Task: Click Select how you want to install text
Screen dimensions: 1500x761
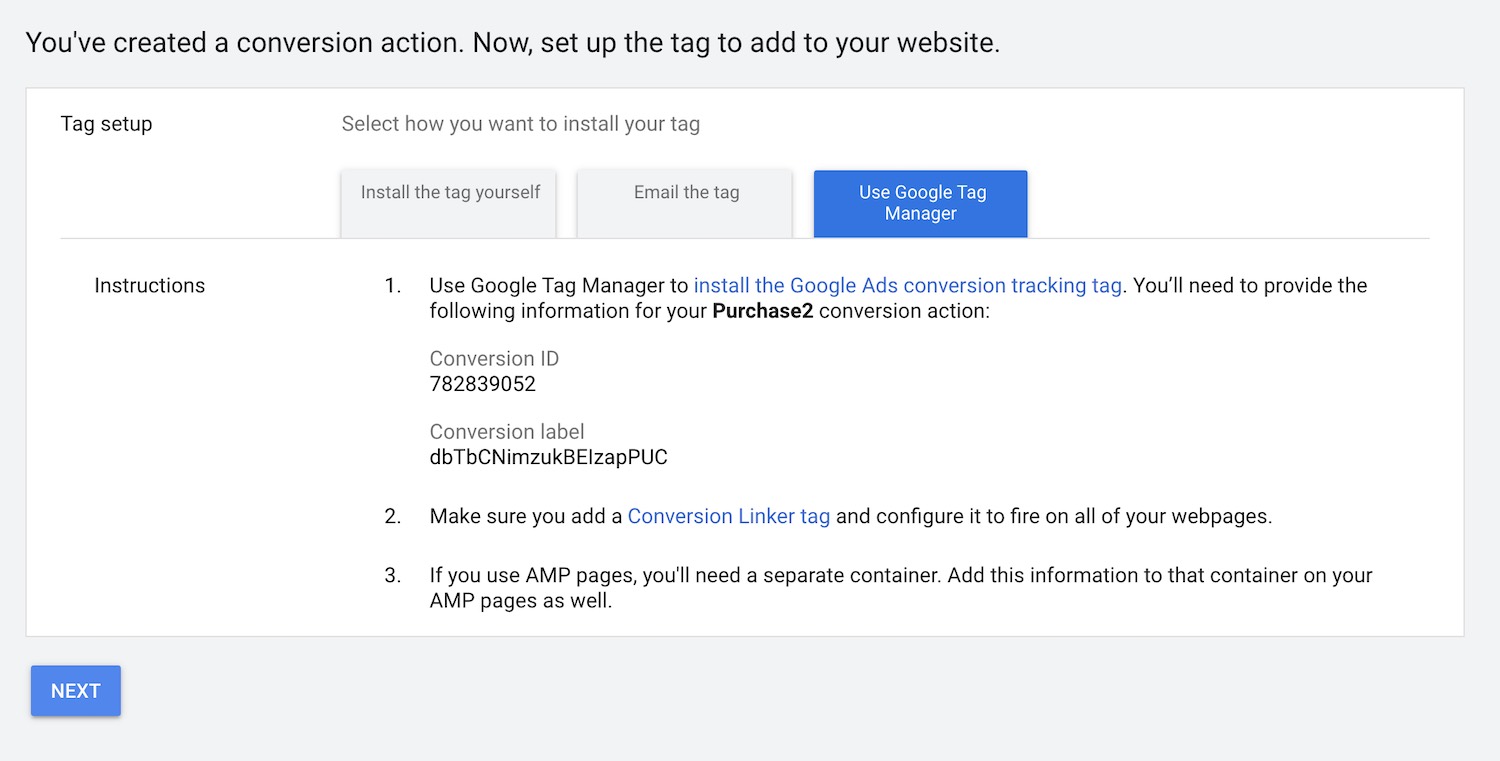Action: tap(521, 124)
